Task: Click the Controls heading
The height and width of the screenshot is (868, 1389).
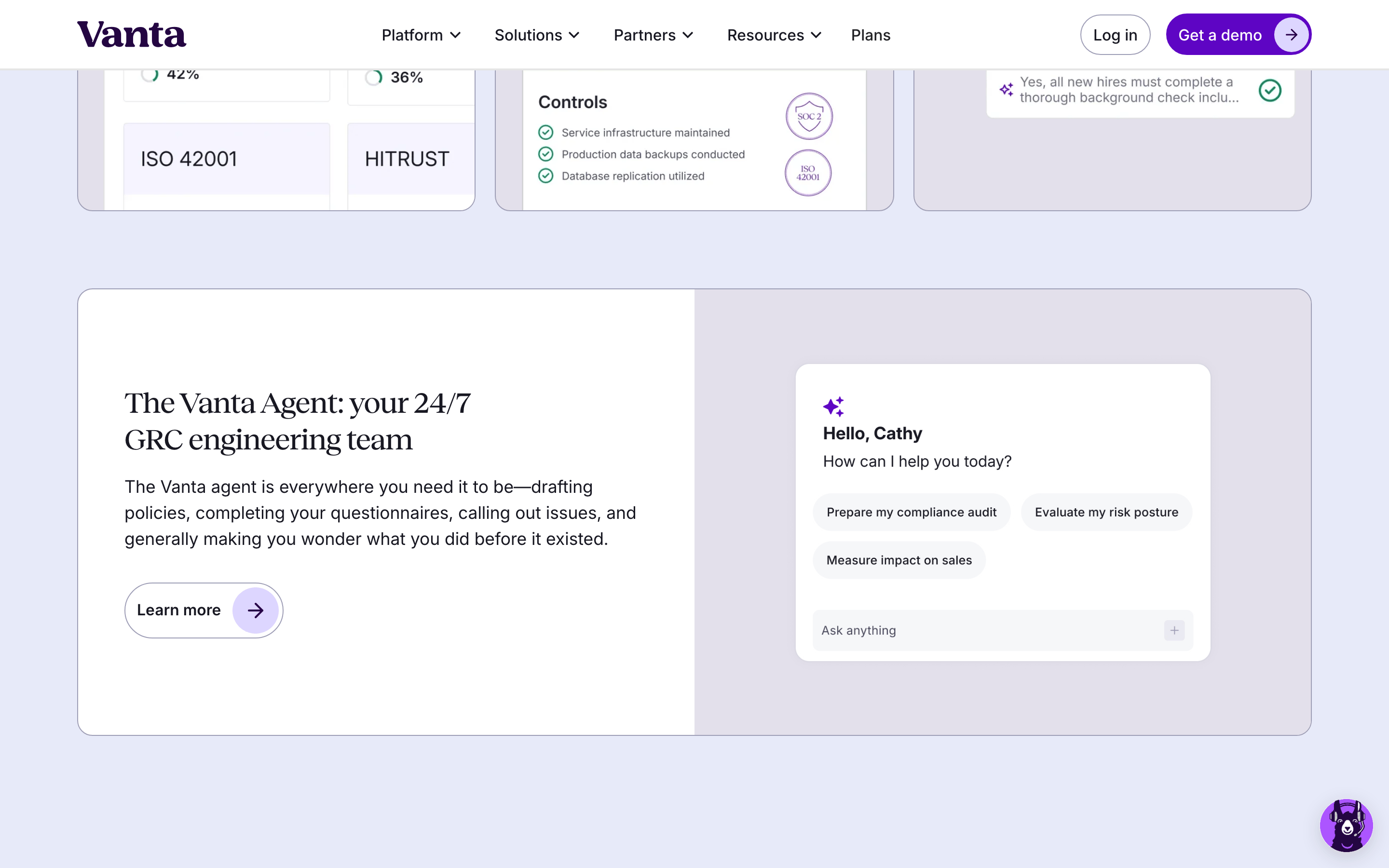Action: (572, 102)
